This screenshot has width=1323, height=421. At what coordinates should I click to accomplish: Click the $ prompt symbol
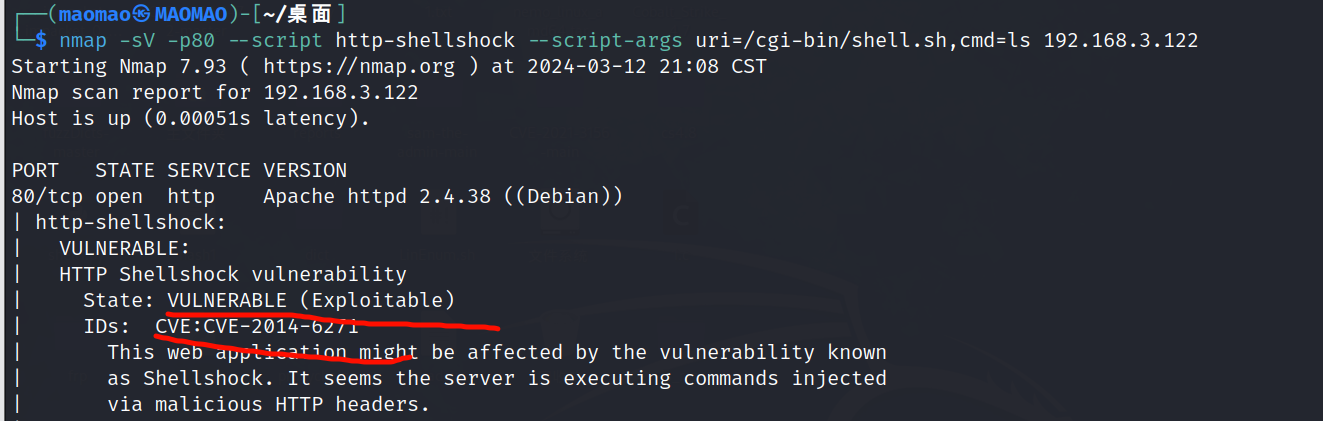coord(40,40)
